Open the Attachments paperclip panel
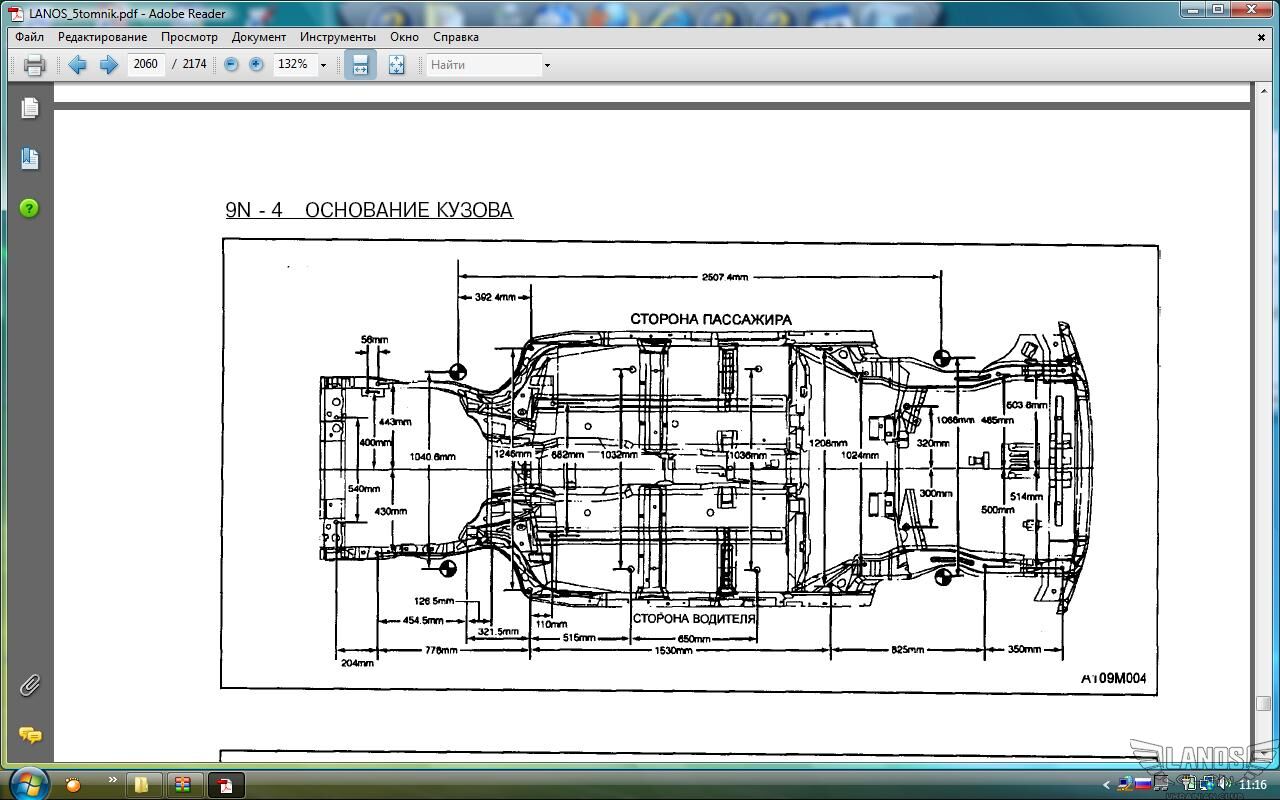The width and height of the screenshot is (1280, 800). click(x=29, y=685)
